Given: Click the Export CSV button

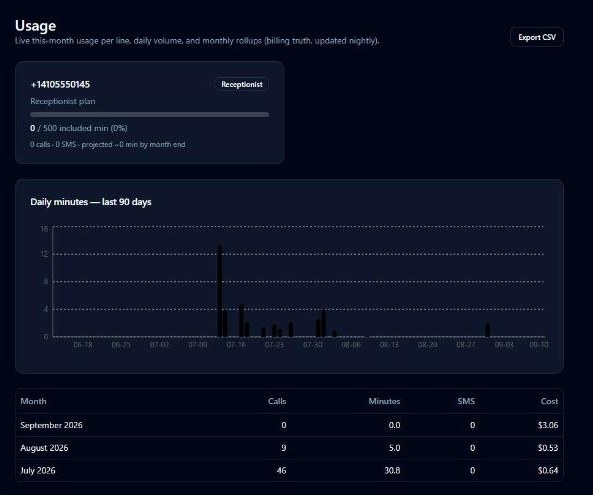Looking at the screenshot, I should [537, 37].
